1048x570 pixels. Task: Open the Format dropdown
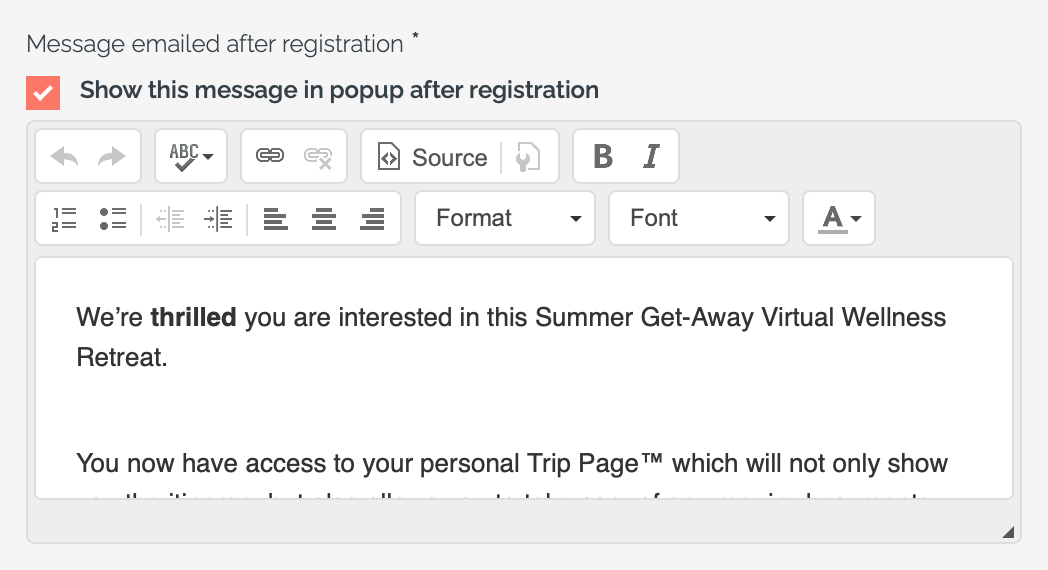505,219
